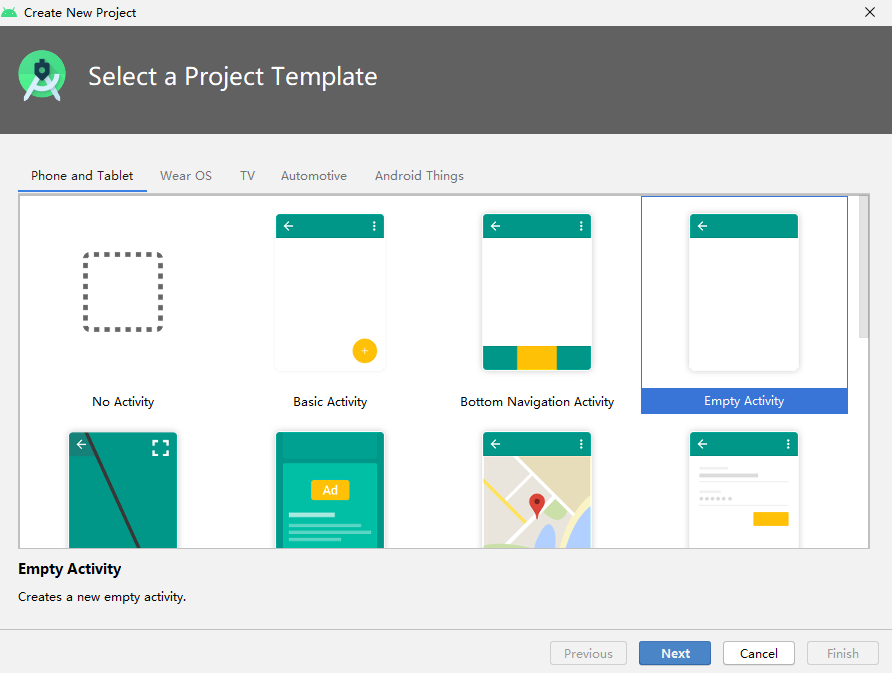Click the yellow plus button in Basic Activity
The image size is (892, 673).
pyautogui.click(x=365, y=350)
